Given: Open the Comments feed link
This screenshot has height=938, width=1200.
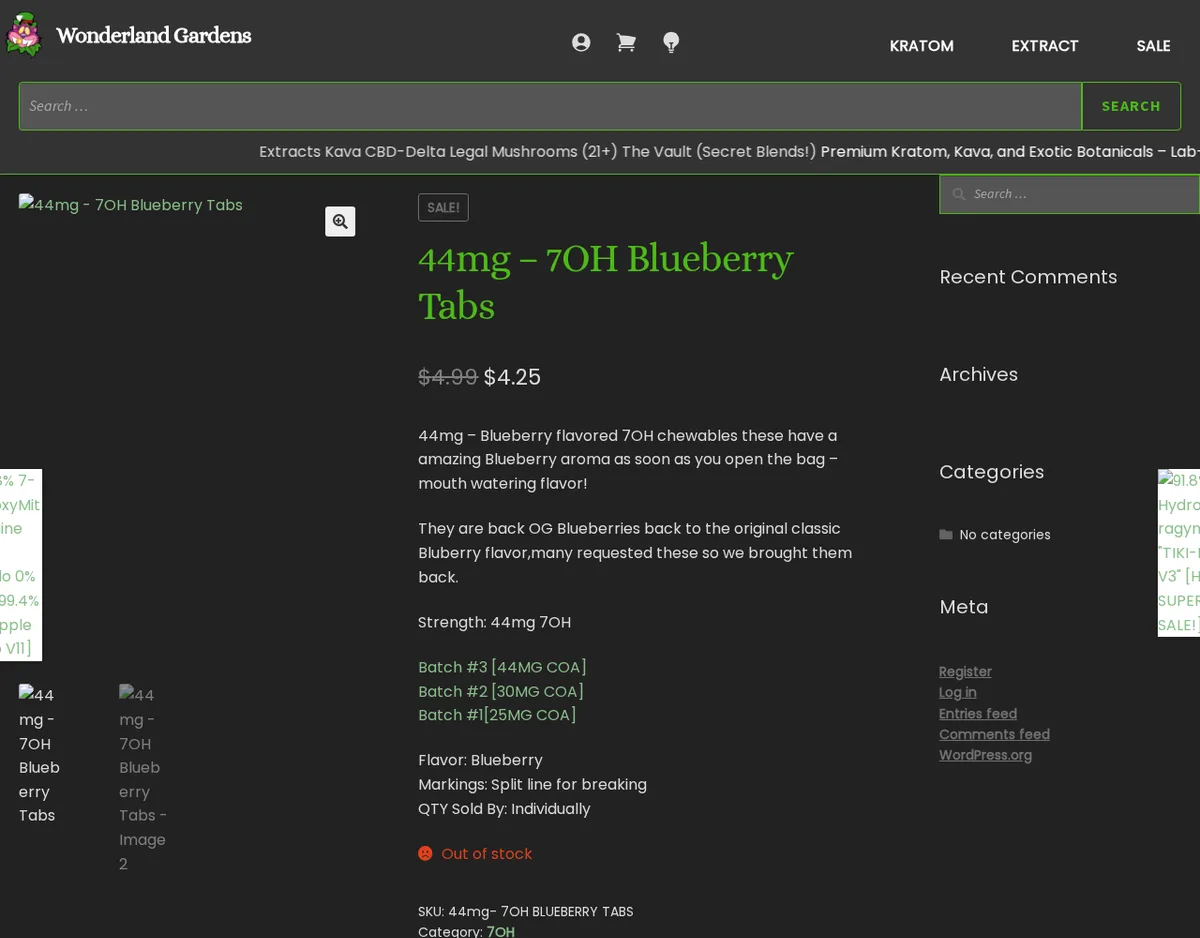Looking at the screenshot, I should pyautogui.click(x=994, y=734).
